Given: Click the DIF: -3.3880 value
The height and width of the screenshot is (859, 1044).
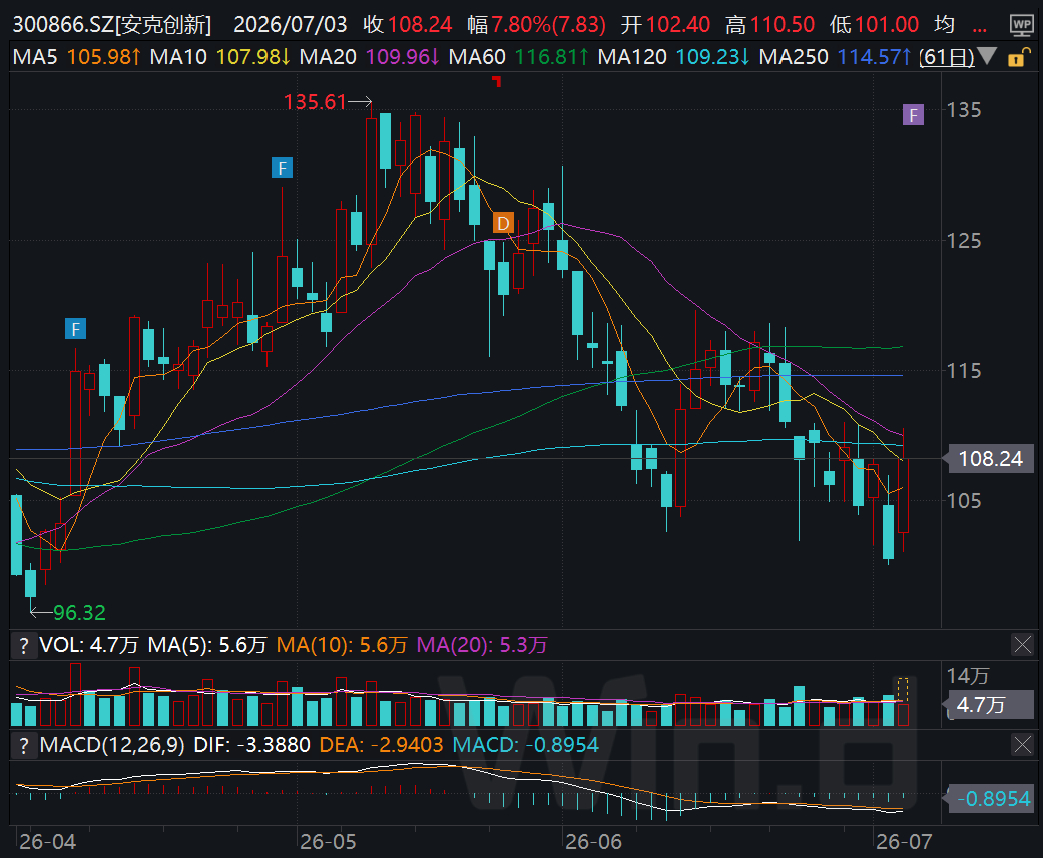Looking at the screenshot, I should [252, 745].
